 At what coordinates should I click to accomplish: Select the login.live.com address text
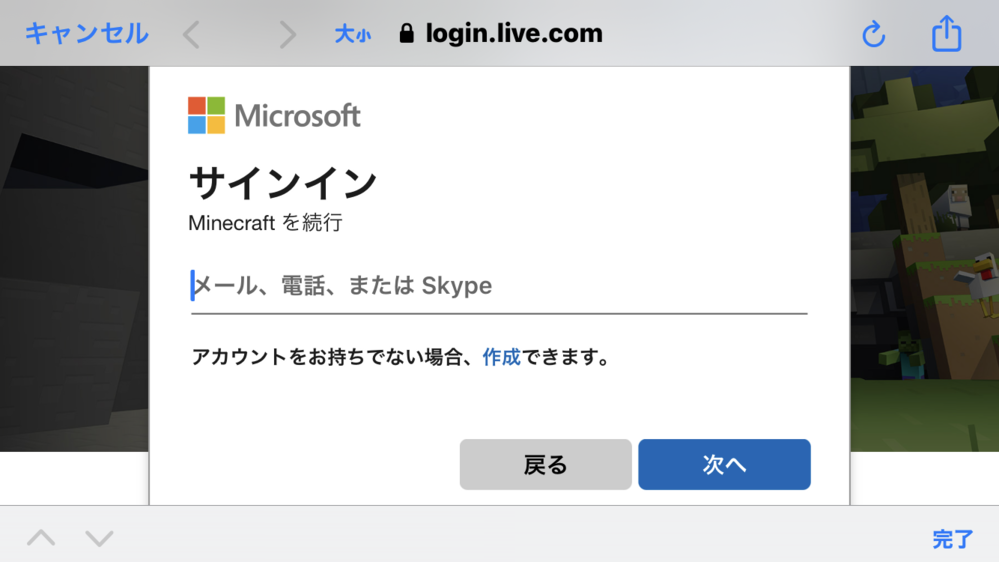[x=514, y=33]
